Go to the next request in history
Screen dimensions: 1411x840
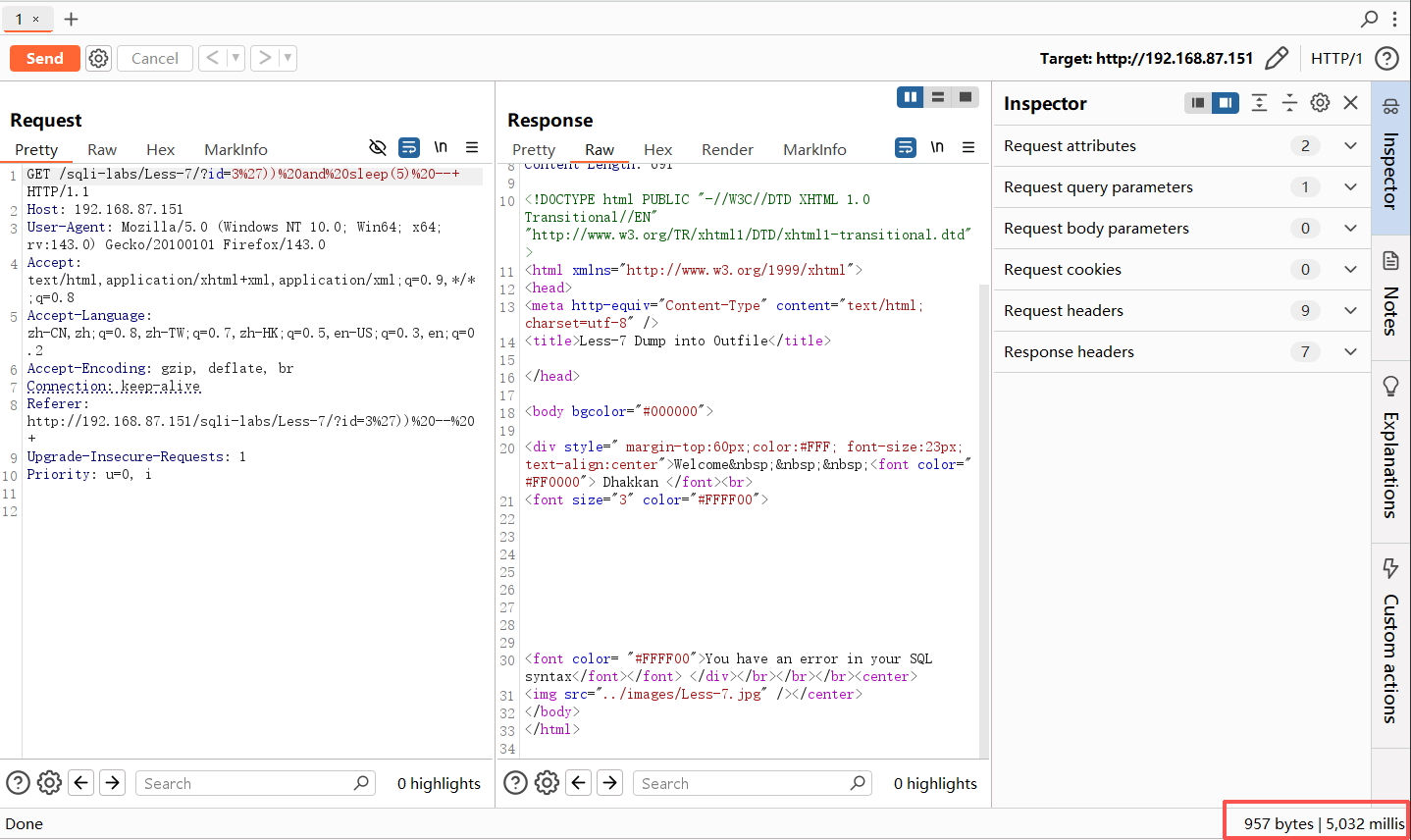tap(264, 58)
